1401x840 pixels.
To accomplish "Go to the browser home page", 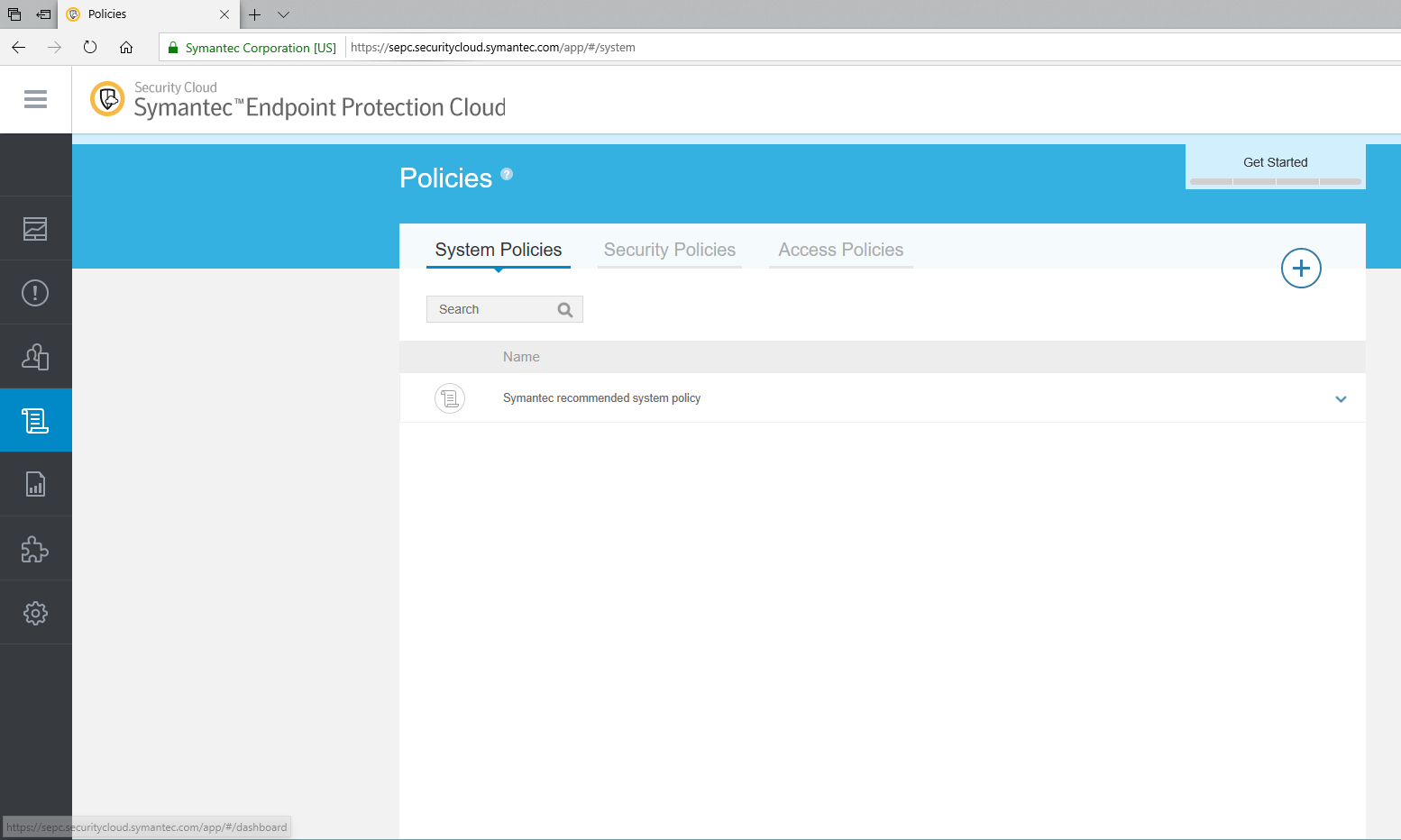I will (126, 48).
